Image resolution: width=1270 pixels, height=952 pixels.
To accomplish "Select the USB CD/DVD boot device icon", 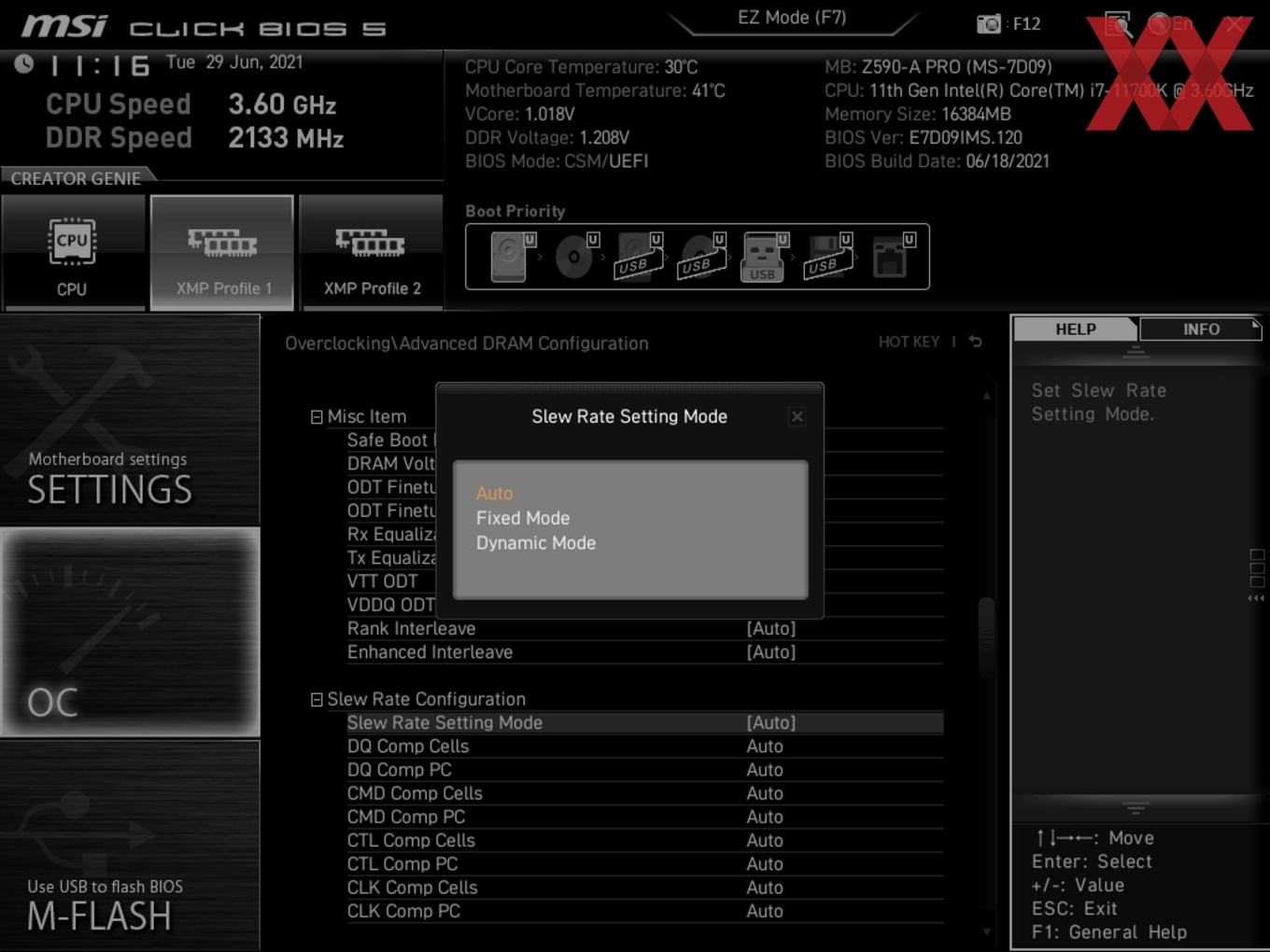I will (702, 256).
